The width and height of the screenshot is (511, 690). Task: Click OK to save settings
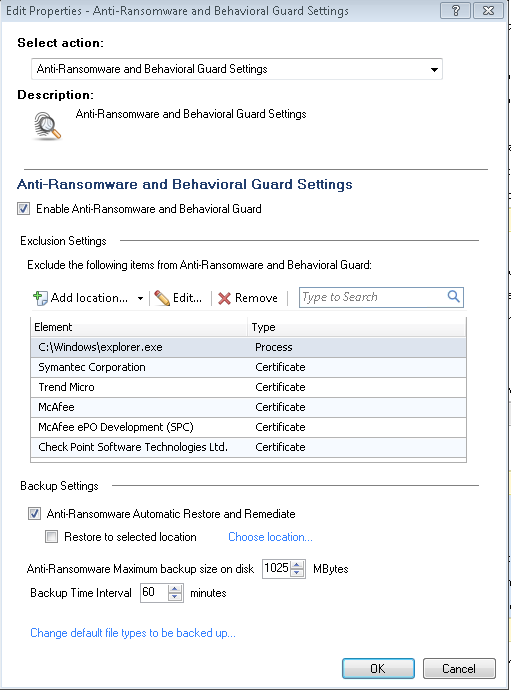(x=378, y=668)
